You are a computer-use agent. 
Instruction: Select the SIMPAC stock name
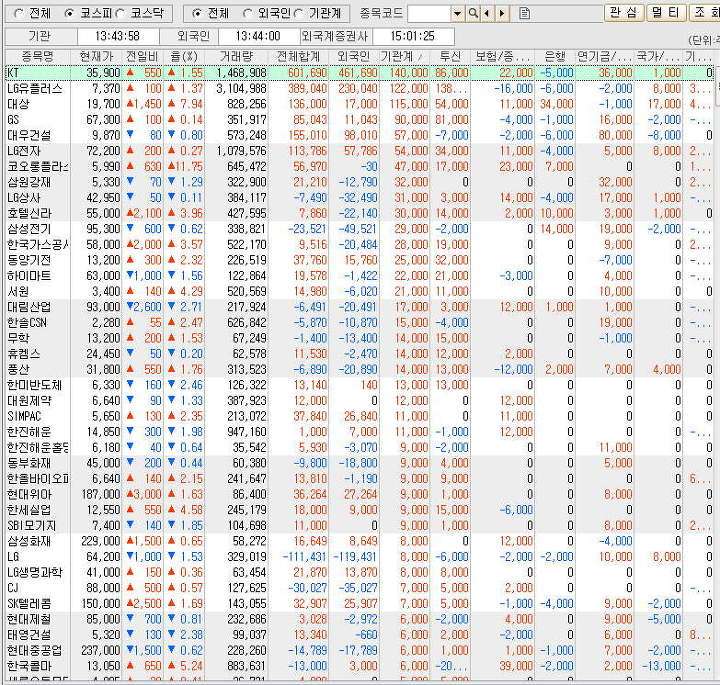pyautogui.click(x=24, y=416)
